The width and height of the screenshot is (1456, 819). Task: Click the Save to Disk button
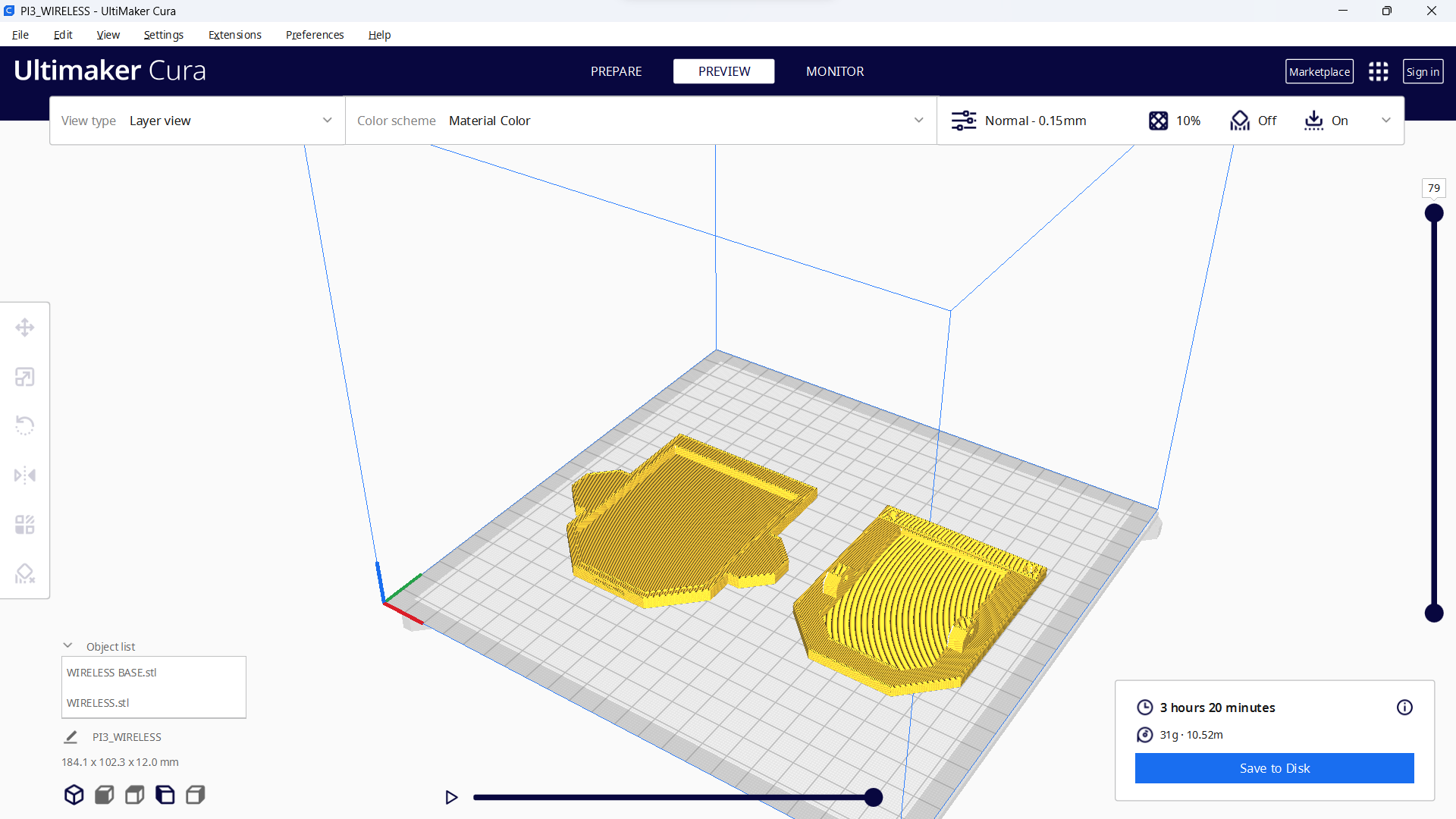(x=1274, y=767)
